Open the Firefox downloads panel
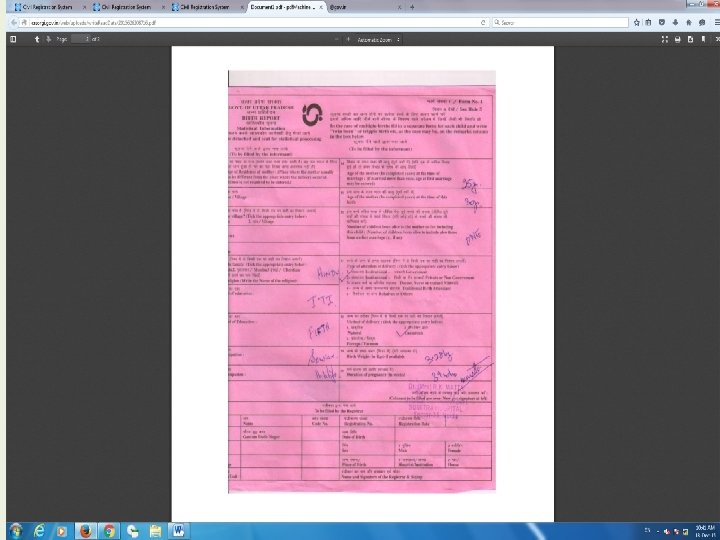Viewport: 720px width, 540px height. click(x=675, y=22)
